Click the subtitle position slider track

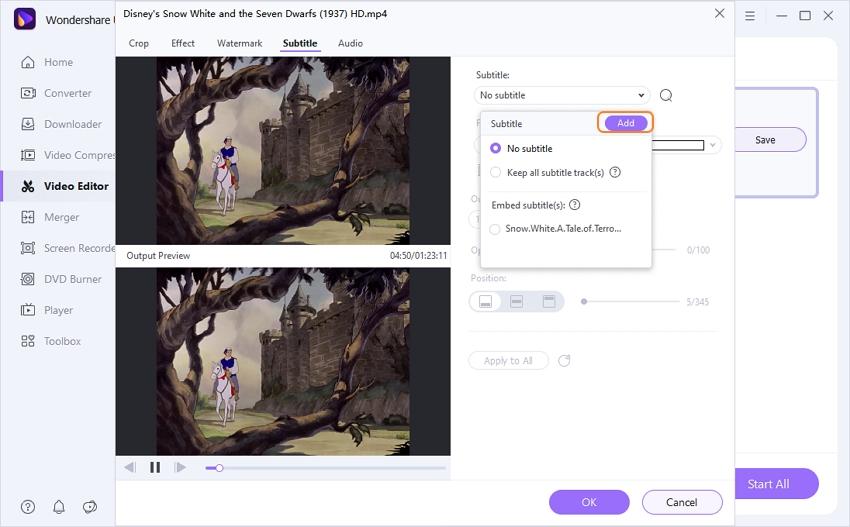pyautogui.click(x=630, y=301)
